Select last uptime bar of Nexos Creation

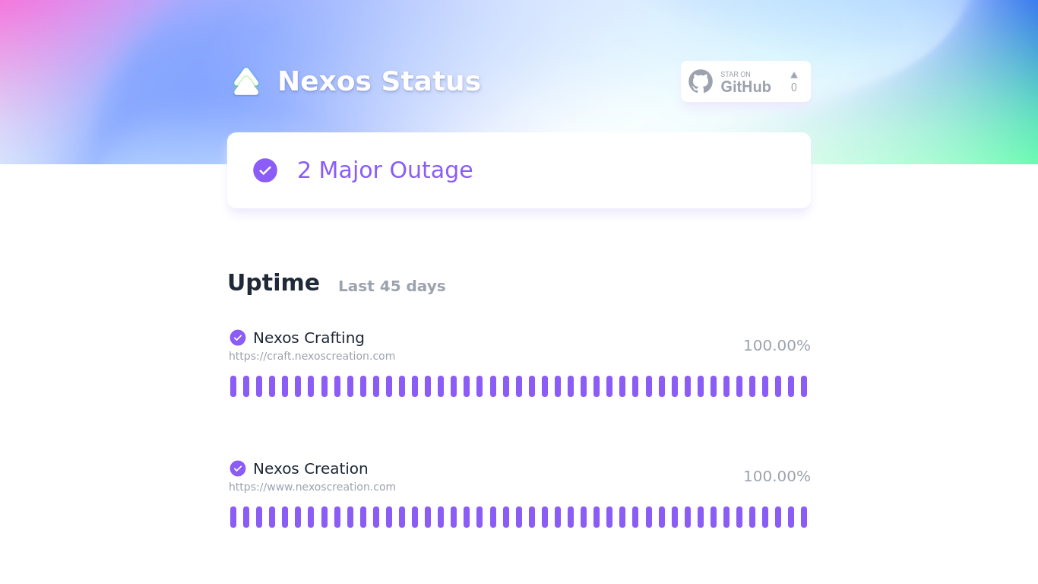[x=804, y=517]
